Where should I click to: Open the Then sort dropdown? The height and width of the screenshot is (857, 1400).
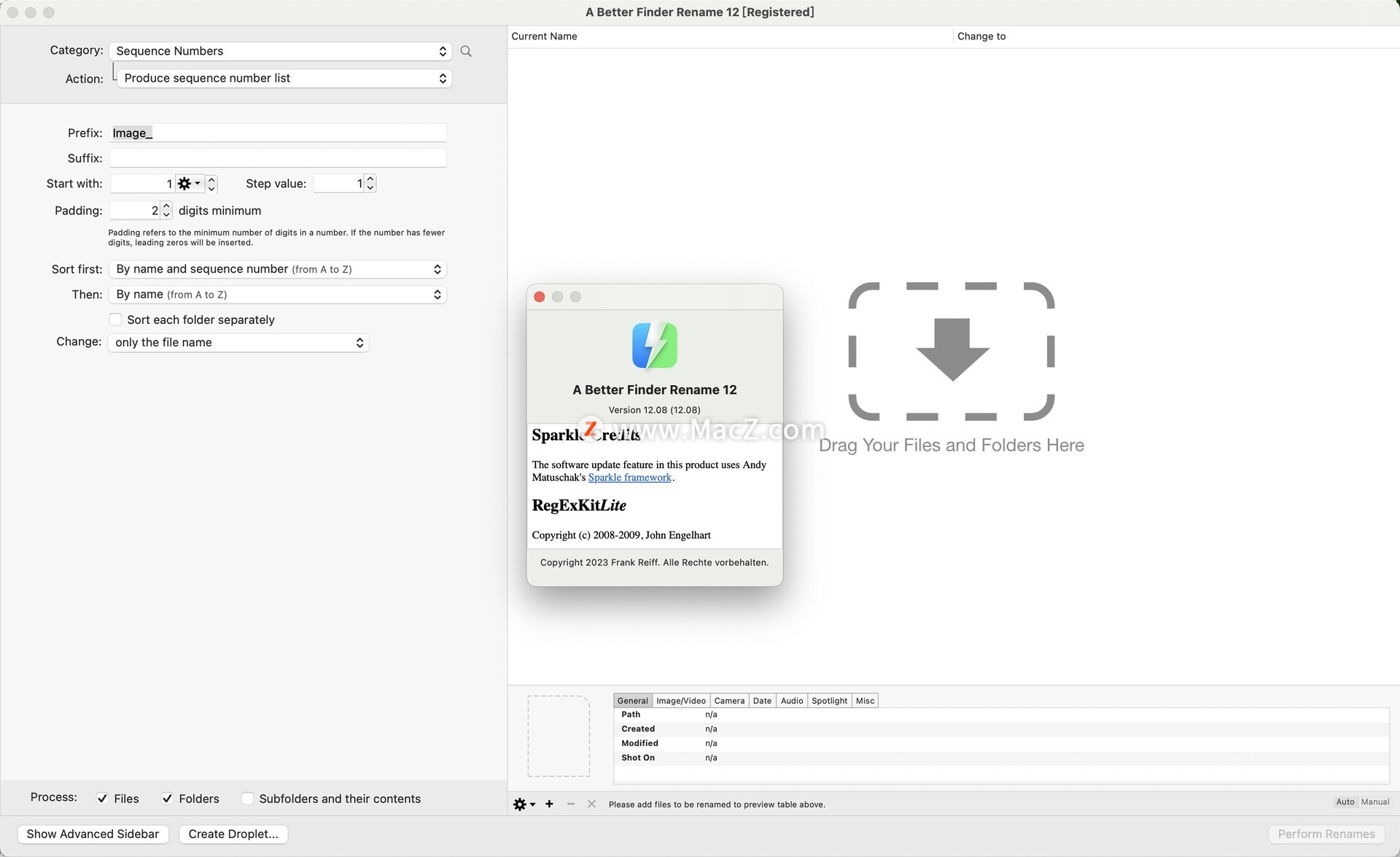[x=278, y=295]
